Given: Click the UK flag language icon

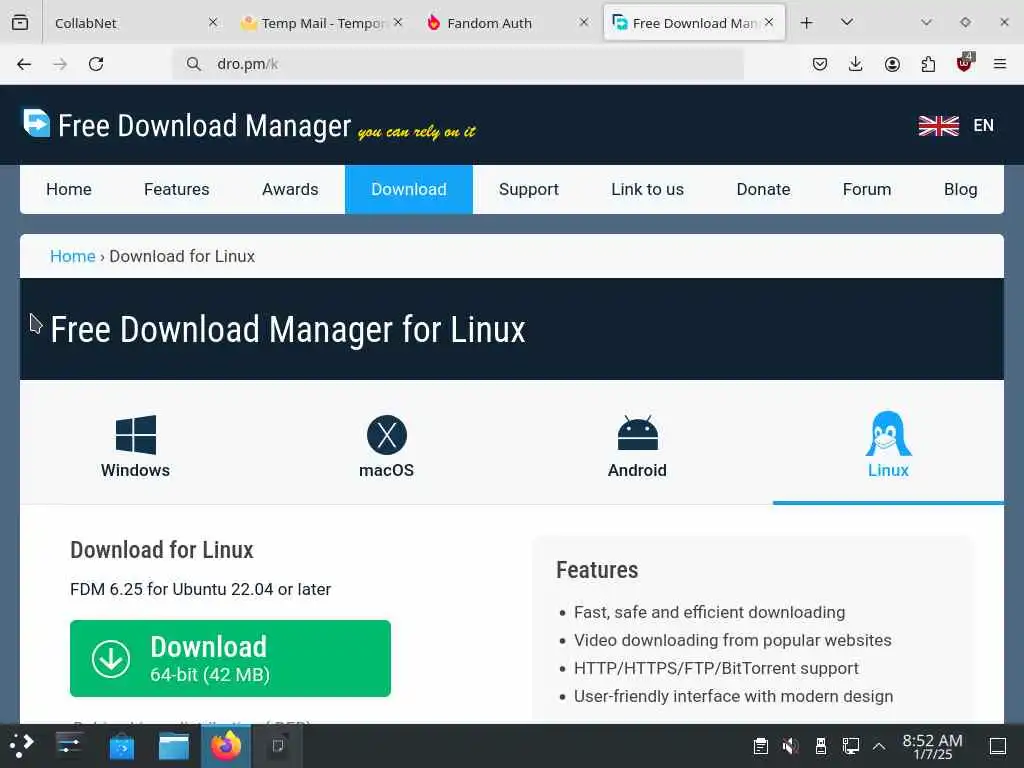Looking at the screenshot, I should (x=938, y=125).
